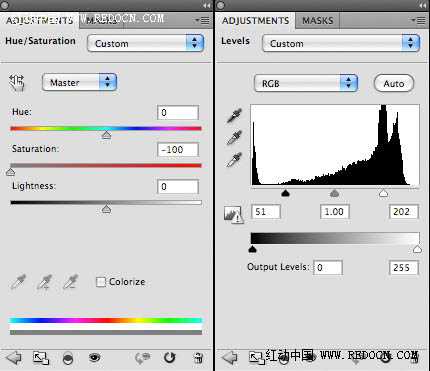Collapse the Levels panel with double arrows
This screenshot has height=371, width=430.
pos(423,5)
